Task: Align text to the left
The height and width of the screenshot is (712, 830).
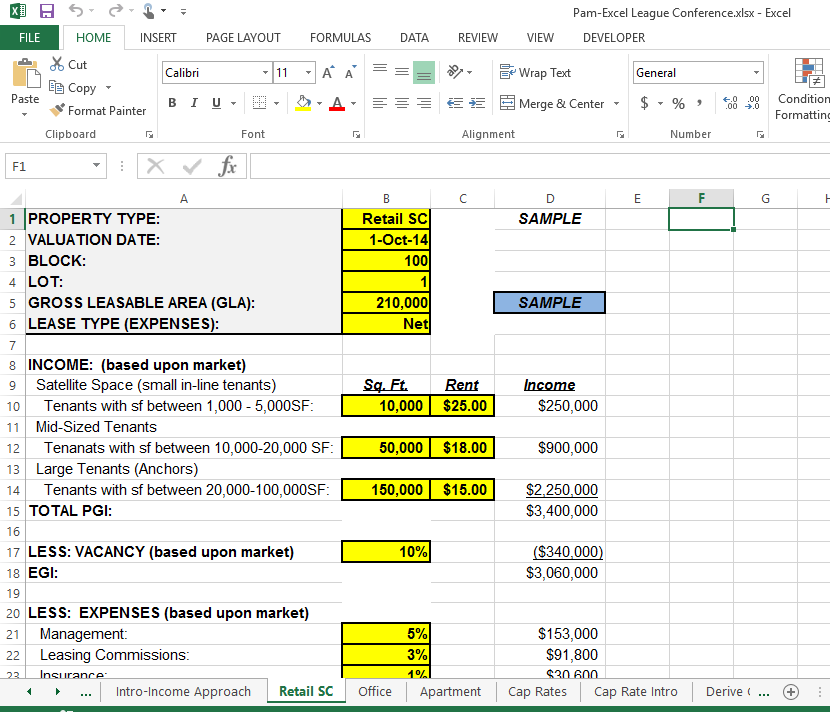Action: [x=380, y=103]
